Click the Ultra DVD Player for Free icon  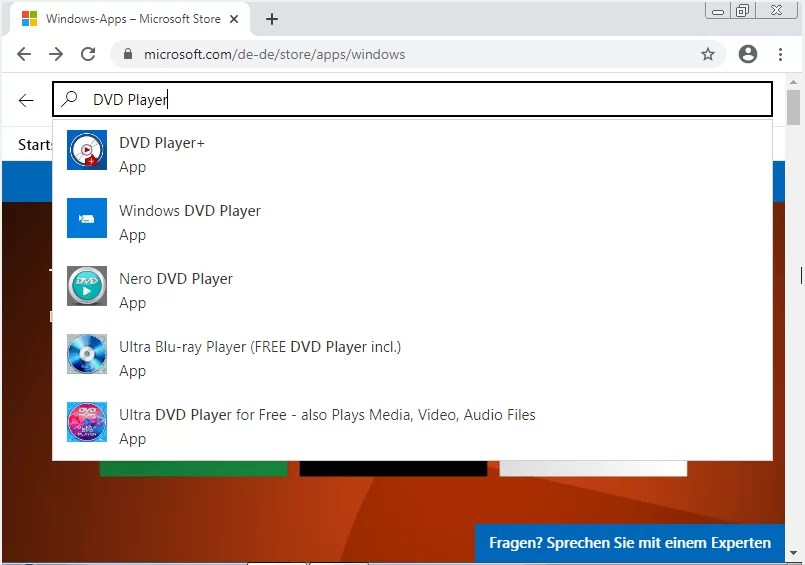point(87,422)
